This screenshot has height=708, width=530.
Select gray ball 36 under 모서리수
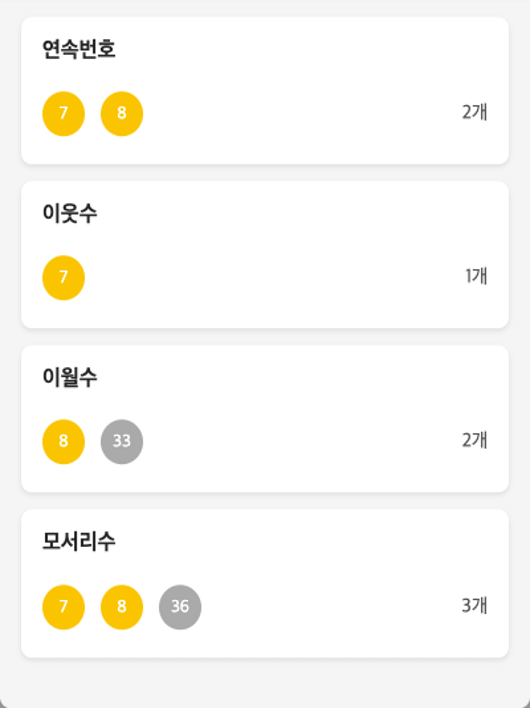point(180,607)
